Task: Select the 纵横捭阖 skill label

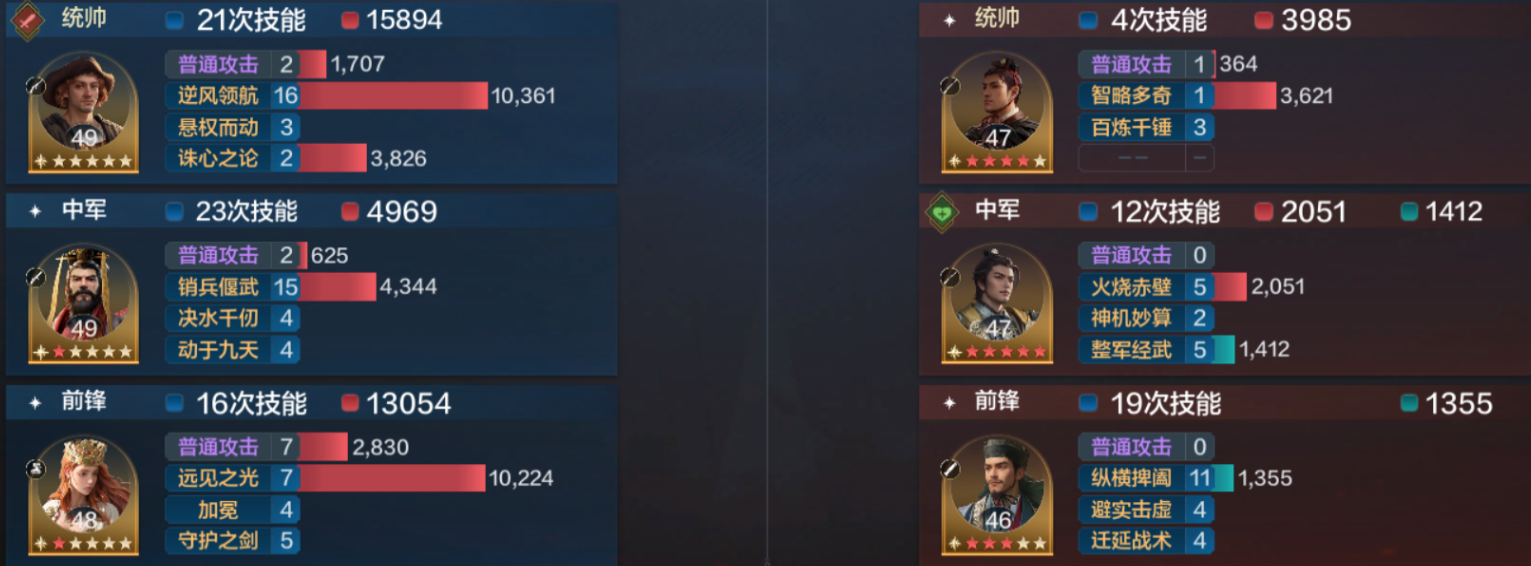Action: [x=1131, y=478]
